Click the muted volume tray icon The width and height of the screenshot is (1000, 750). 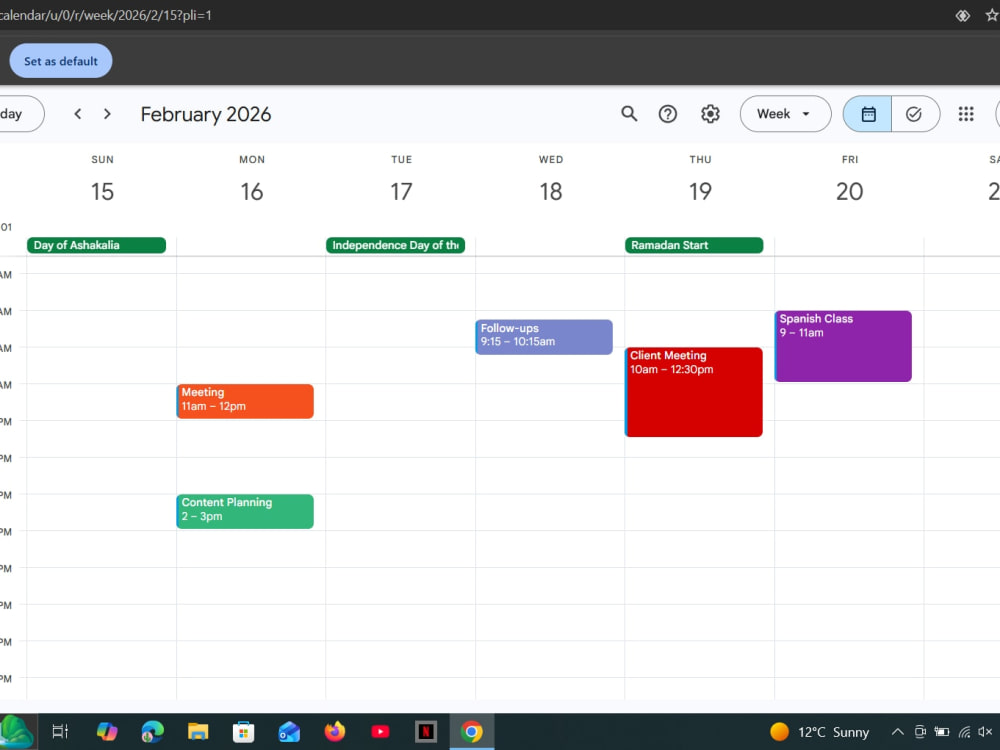tap(985, 732)
